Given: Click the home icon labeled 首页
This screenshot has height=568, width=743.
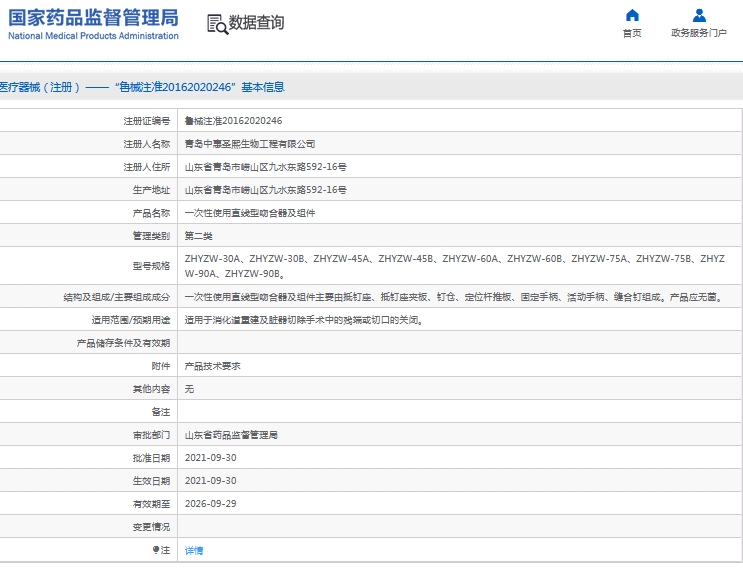Looking at the screenshot, I should tap(632, 15).
